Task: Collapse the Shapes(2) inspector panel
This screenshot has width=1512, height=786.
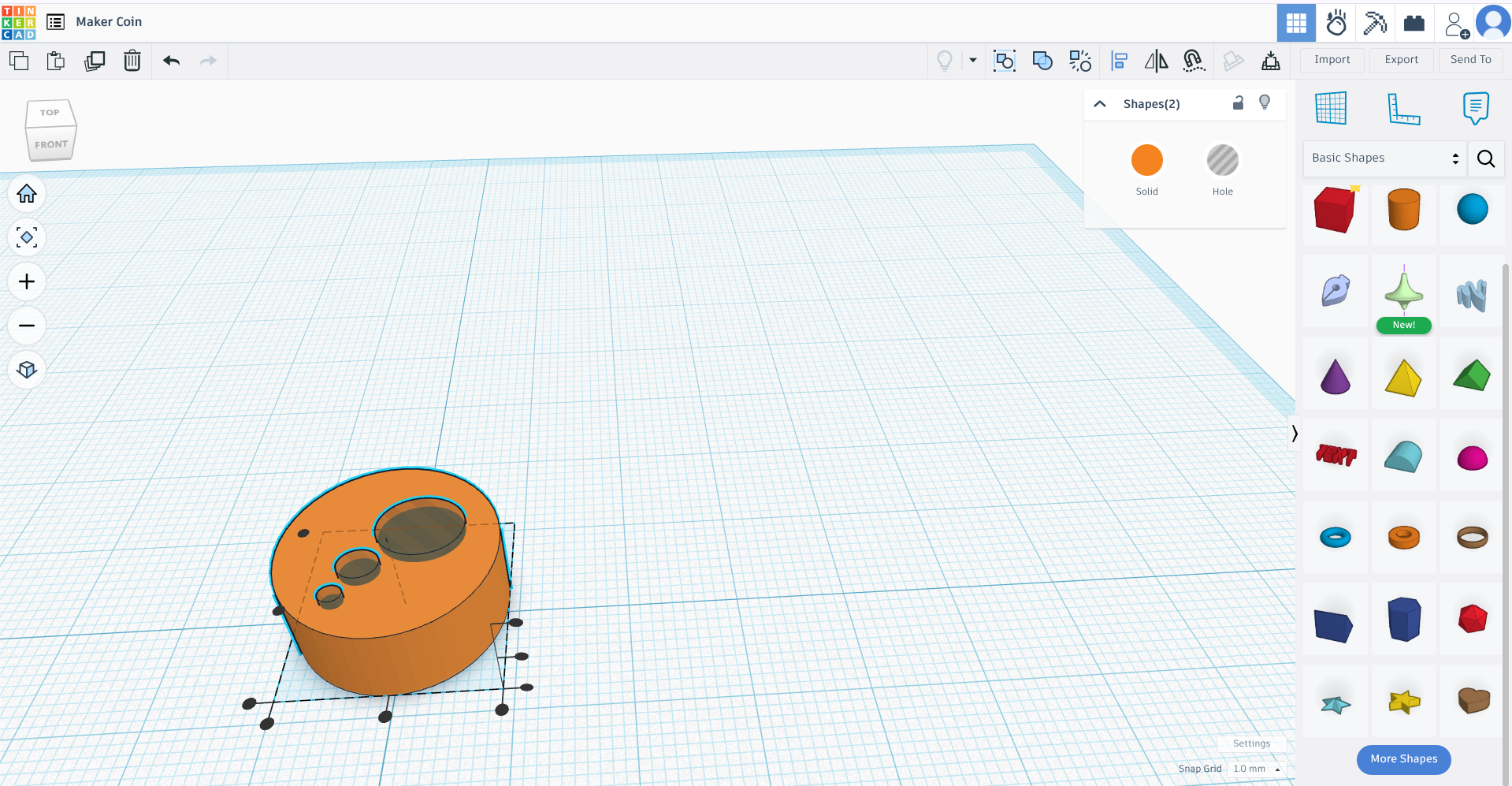Action: [x=1100, y=104]
